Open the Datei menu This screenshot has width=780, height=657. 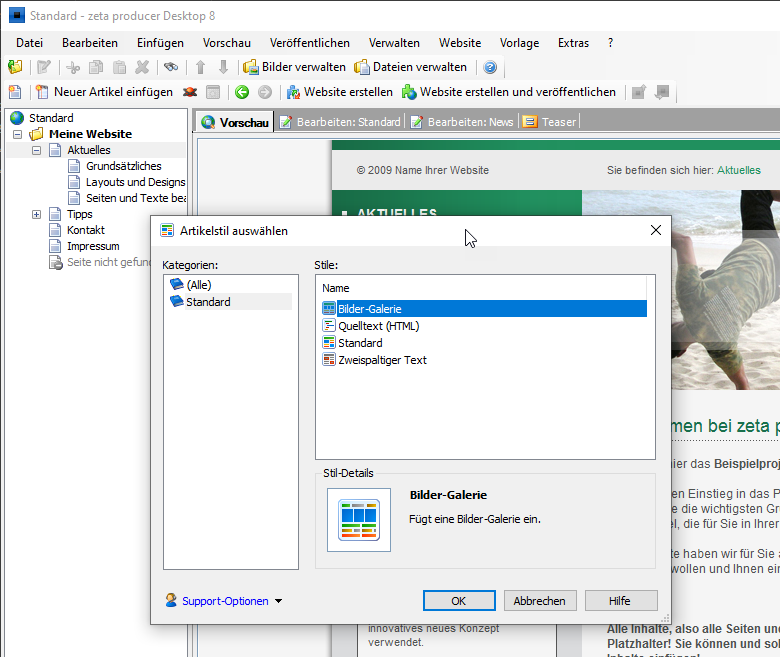(x=29, y=43)
